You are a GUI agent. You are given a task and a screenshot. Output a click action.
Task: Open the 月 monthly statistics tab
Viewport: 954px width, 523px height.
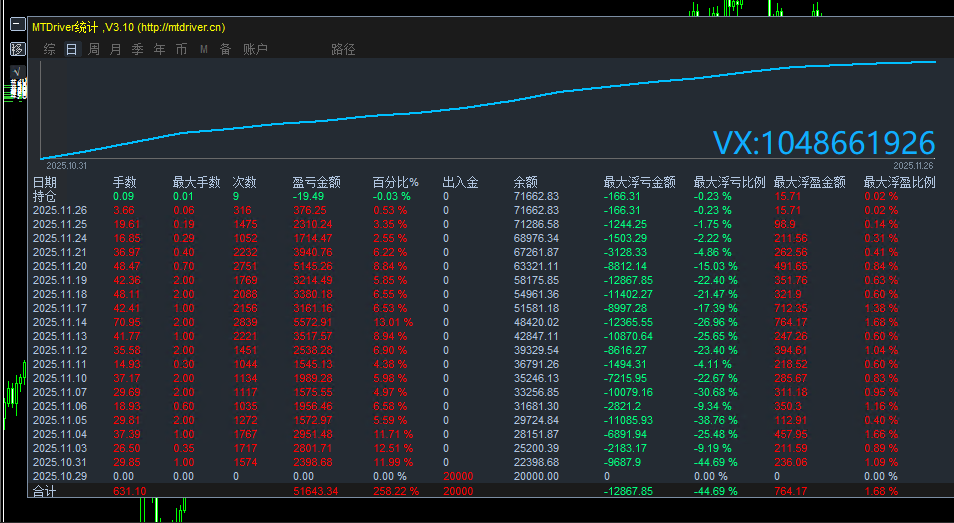[115, 49]
